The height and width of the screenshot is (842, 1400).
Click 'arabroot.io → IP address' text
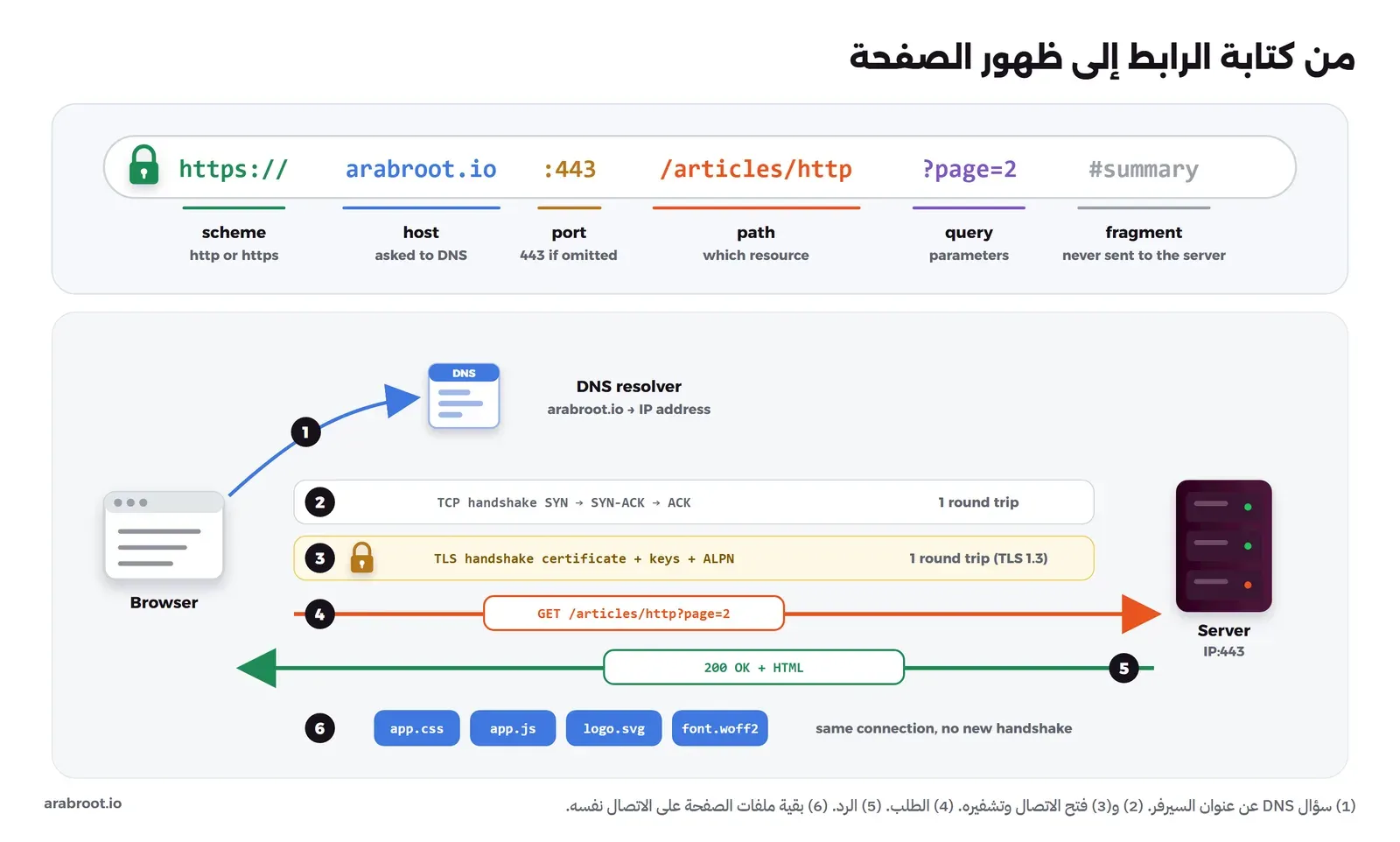pos(628,409)
